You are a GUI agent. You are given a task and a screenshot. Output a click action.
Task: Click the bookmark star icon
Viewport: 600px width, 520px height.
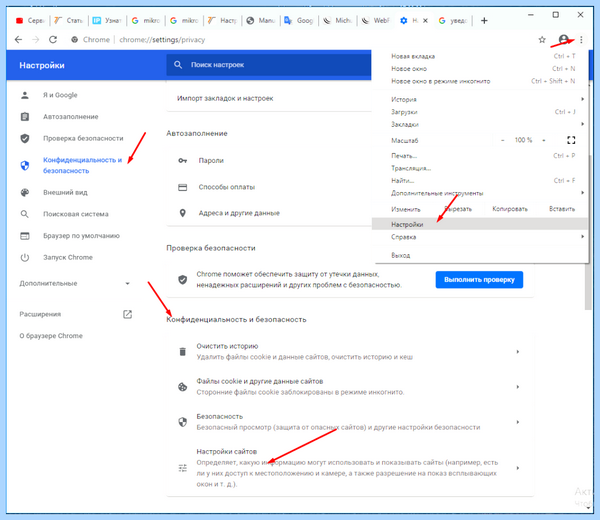(x=542, y=39)
